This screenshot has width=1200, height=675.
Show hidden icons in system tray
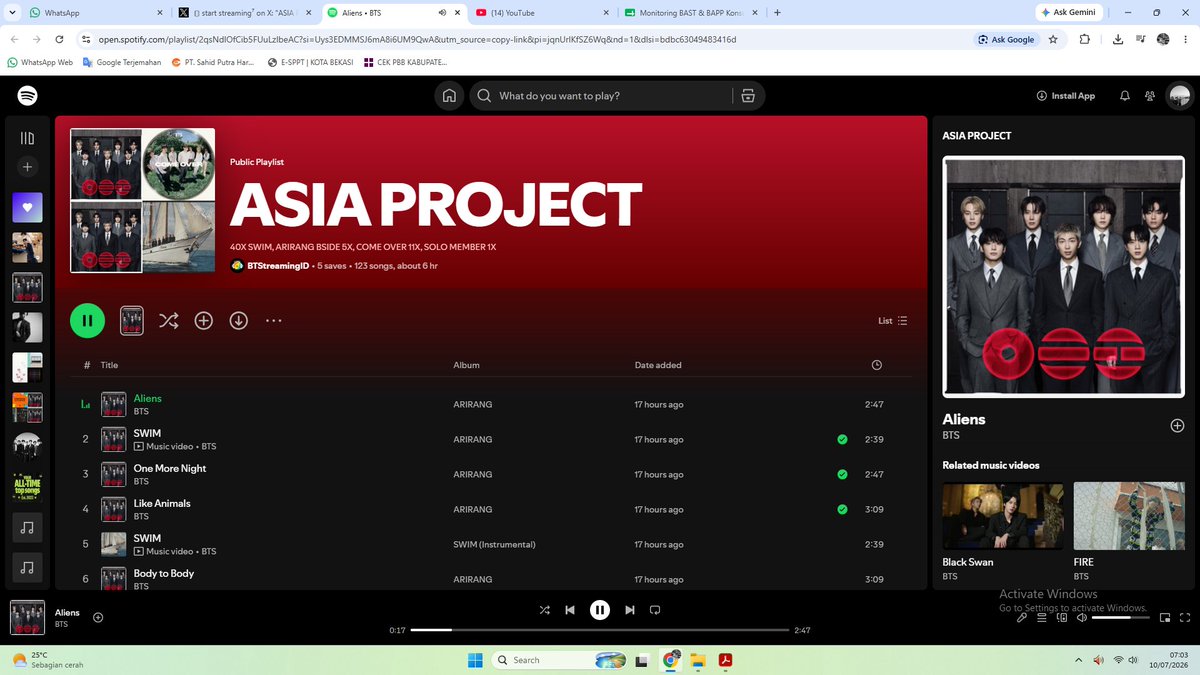1078,660
